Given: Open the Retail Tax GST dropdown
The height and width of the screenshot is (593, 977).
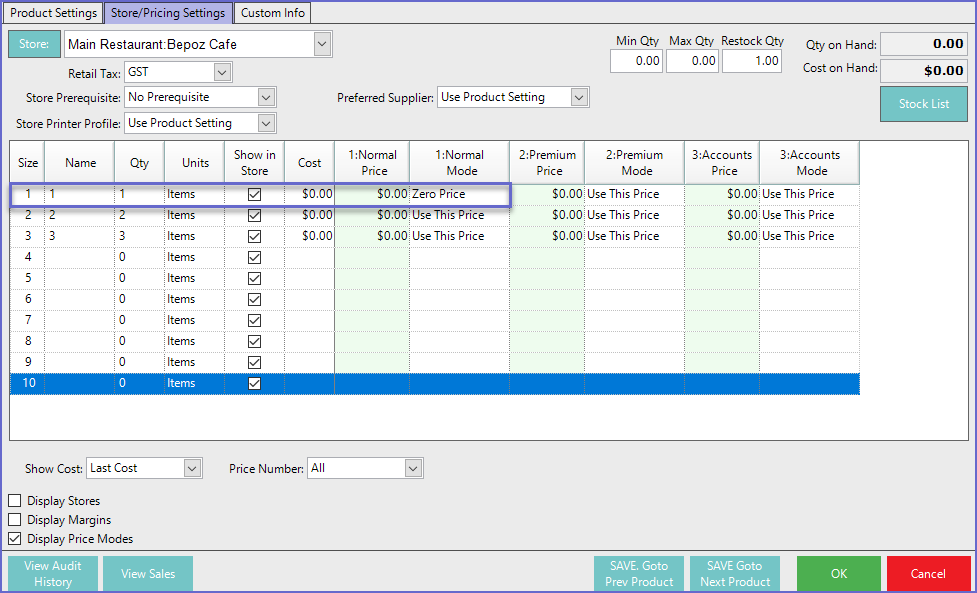Looking at the screenshot, I should (x=222, y=72).
